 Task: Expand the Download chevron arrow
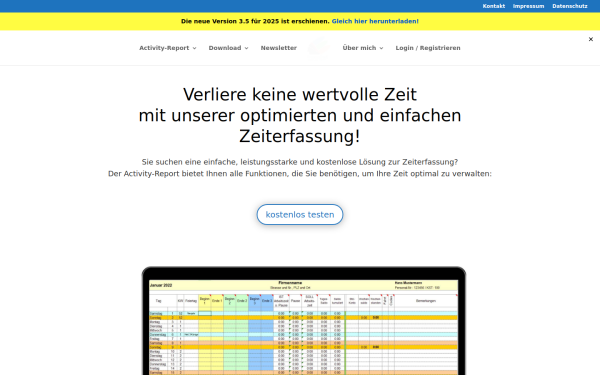click(x=246, y=48)
